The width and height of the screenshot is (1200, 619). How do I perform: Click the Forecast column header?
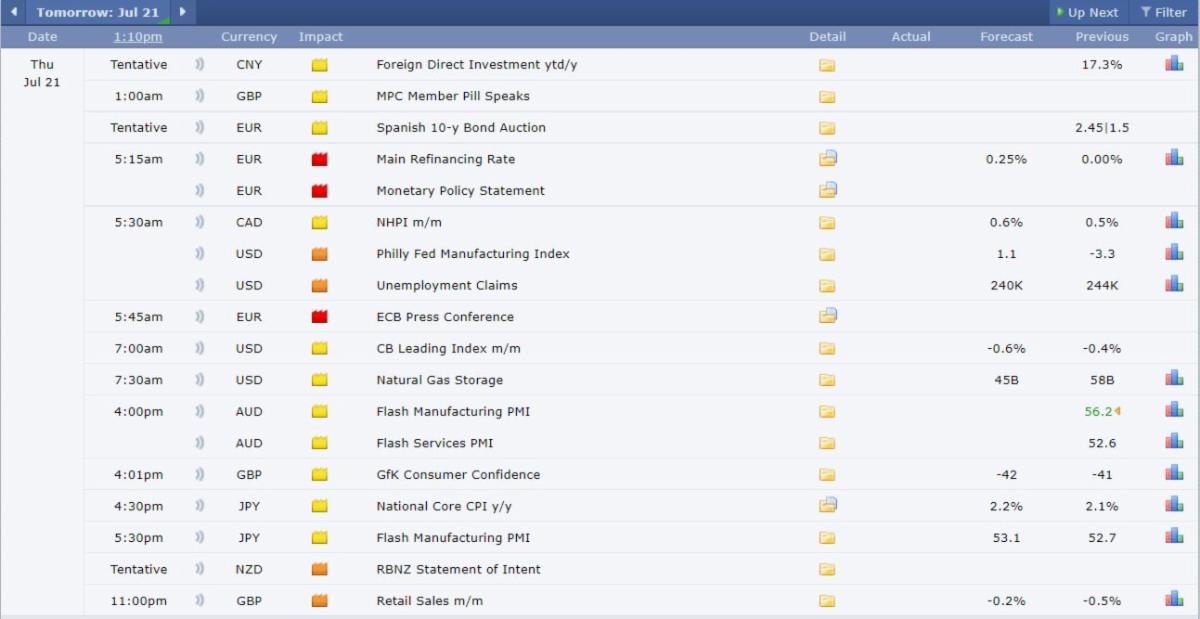(x=1006, y=37)
